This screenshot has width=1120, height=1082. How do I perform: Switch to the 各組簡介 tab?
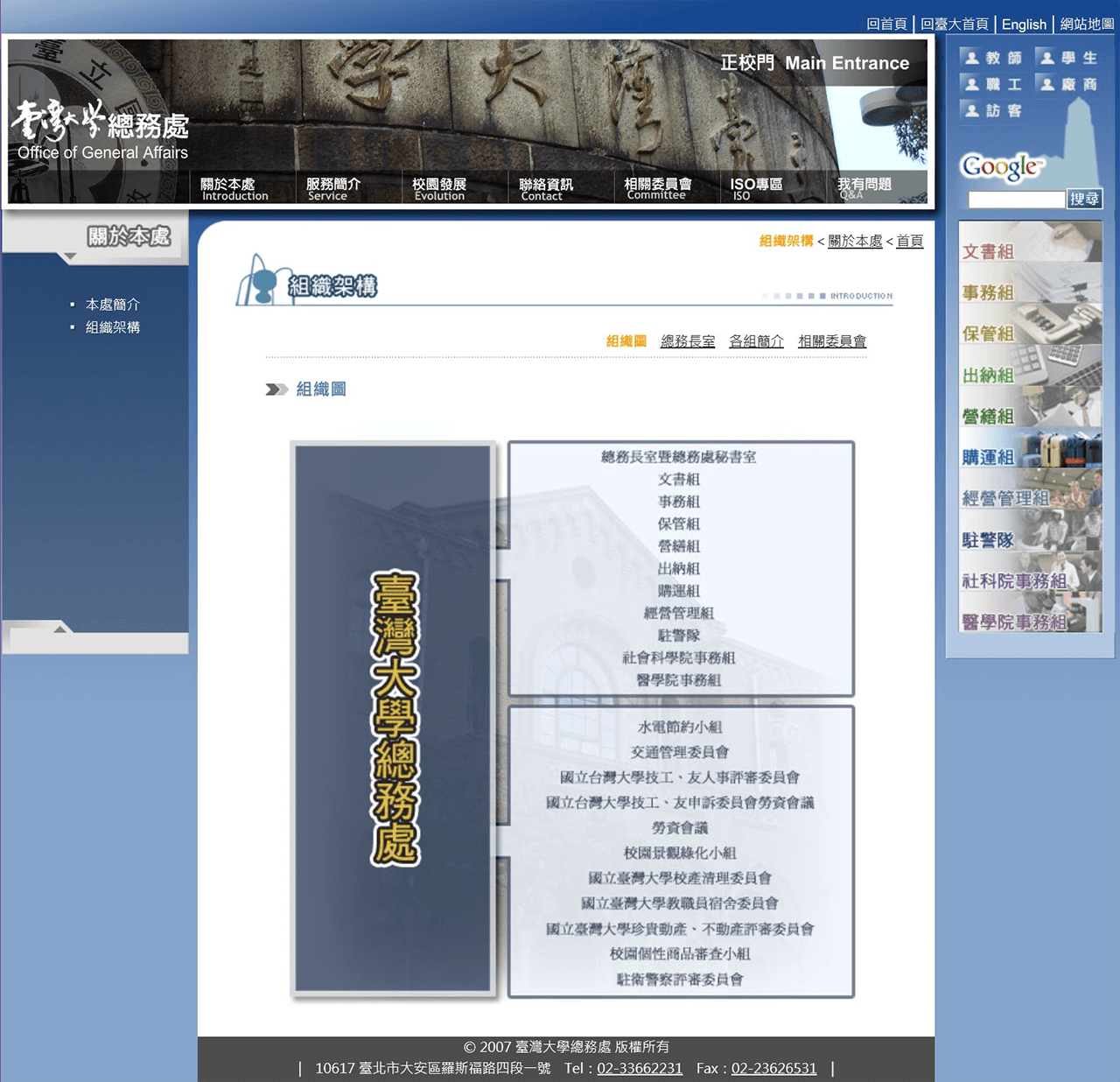tap(756, 341)
